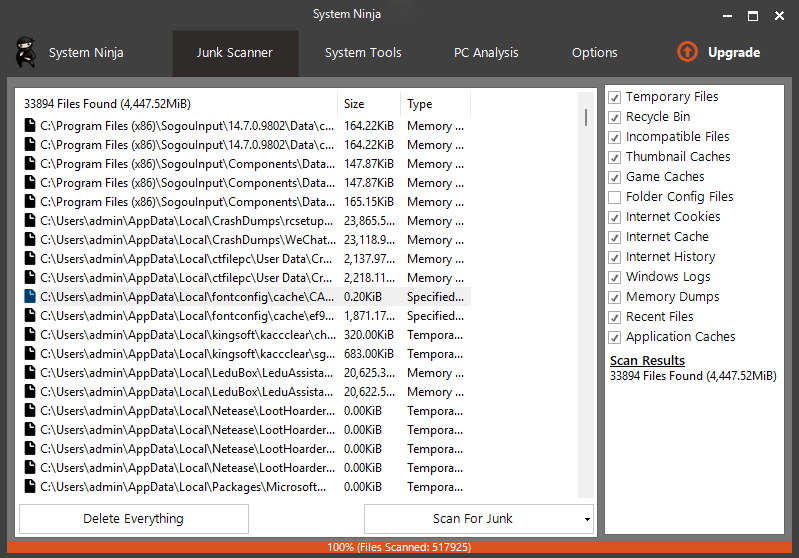Click file icon of 20,625.3 LeduBox row
Screen dimensions: 799x558
click(30, 373)
